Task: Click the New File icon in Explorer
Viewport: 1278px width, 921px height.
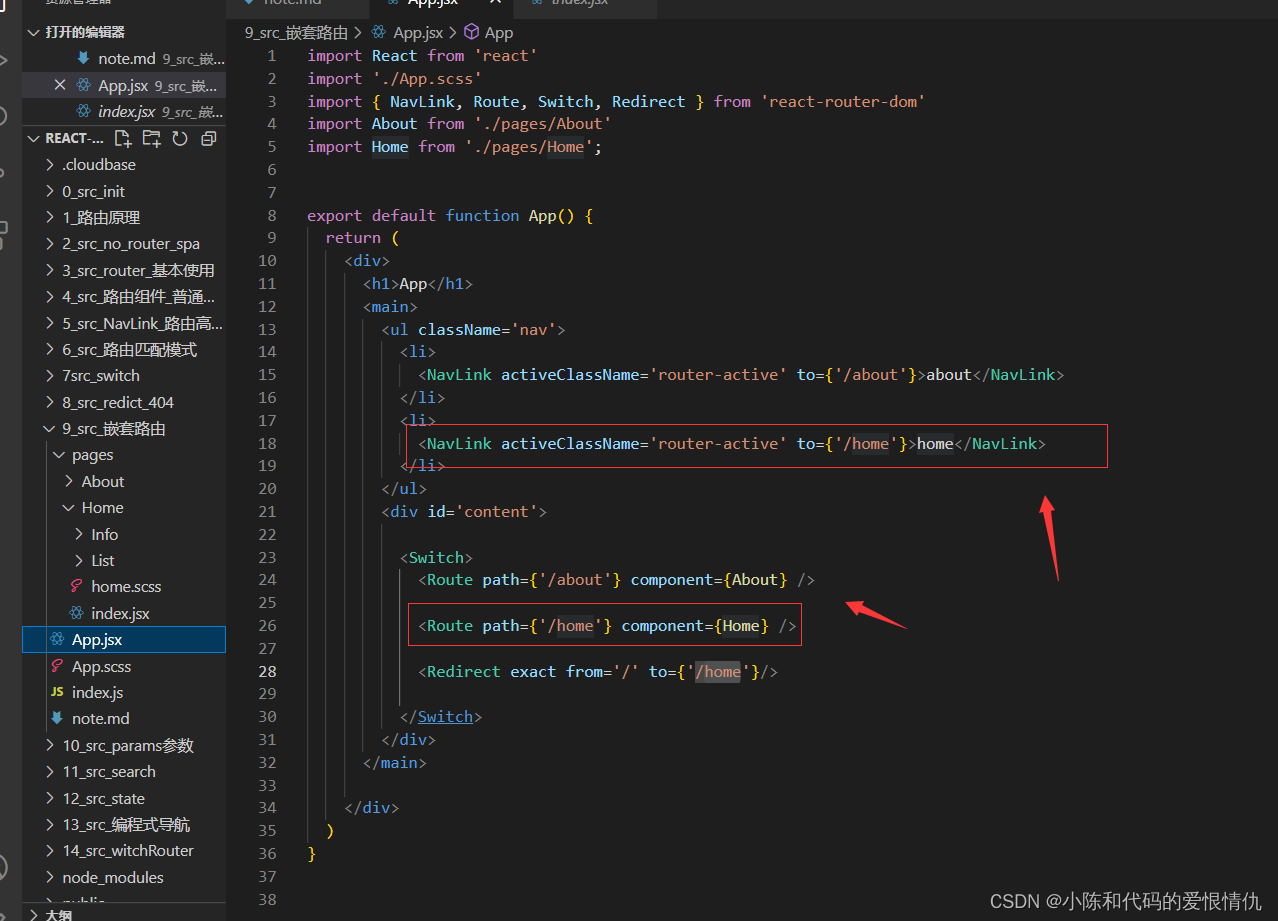Action: pyautogui.click(x=123, y=138)
